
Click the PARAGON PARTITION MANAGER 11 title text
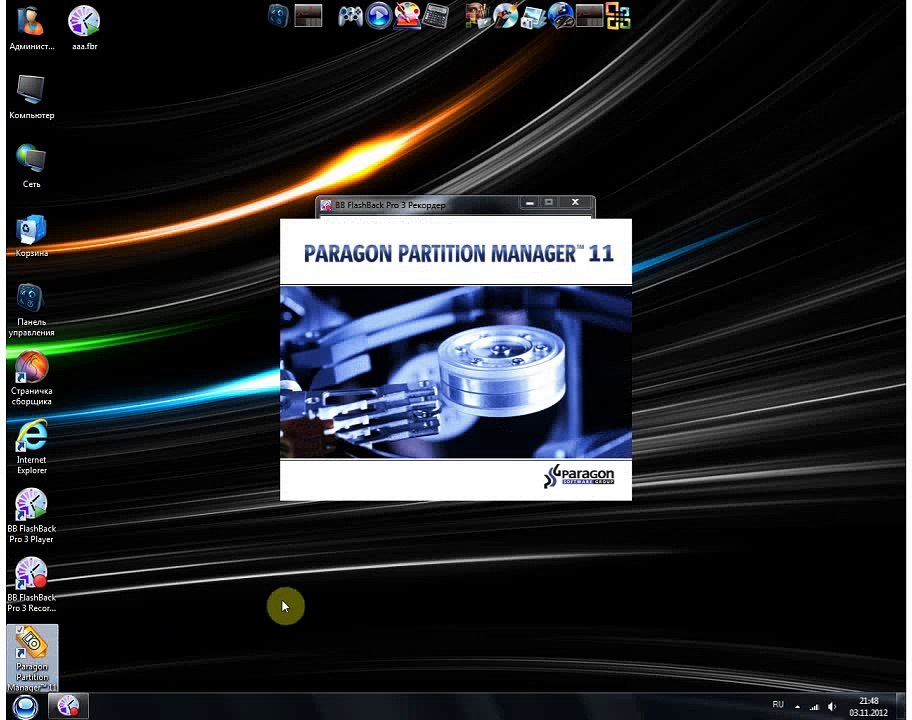click(x=458, y=254)
